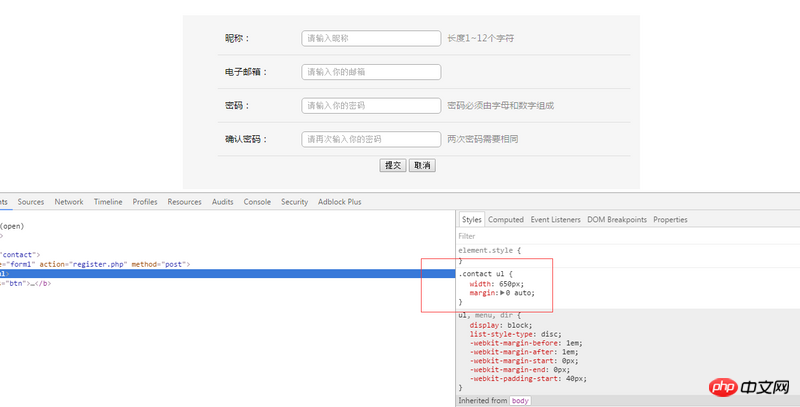Click the list-style-type: disc declaration

point(515,334)
